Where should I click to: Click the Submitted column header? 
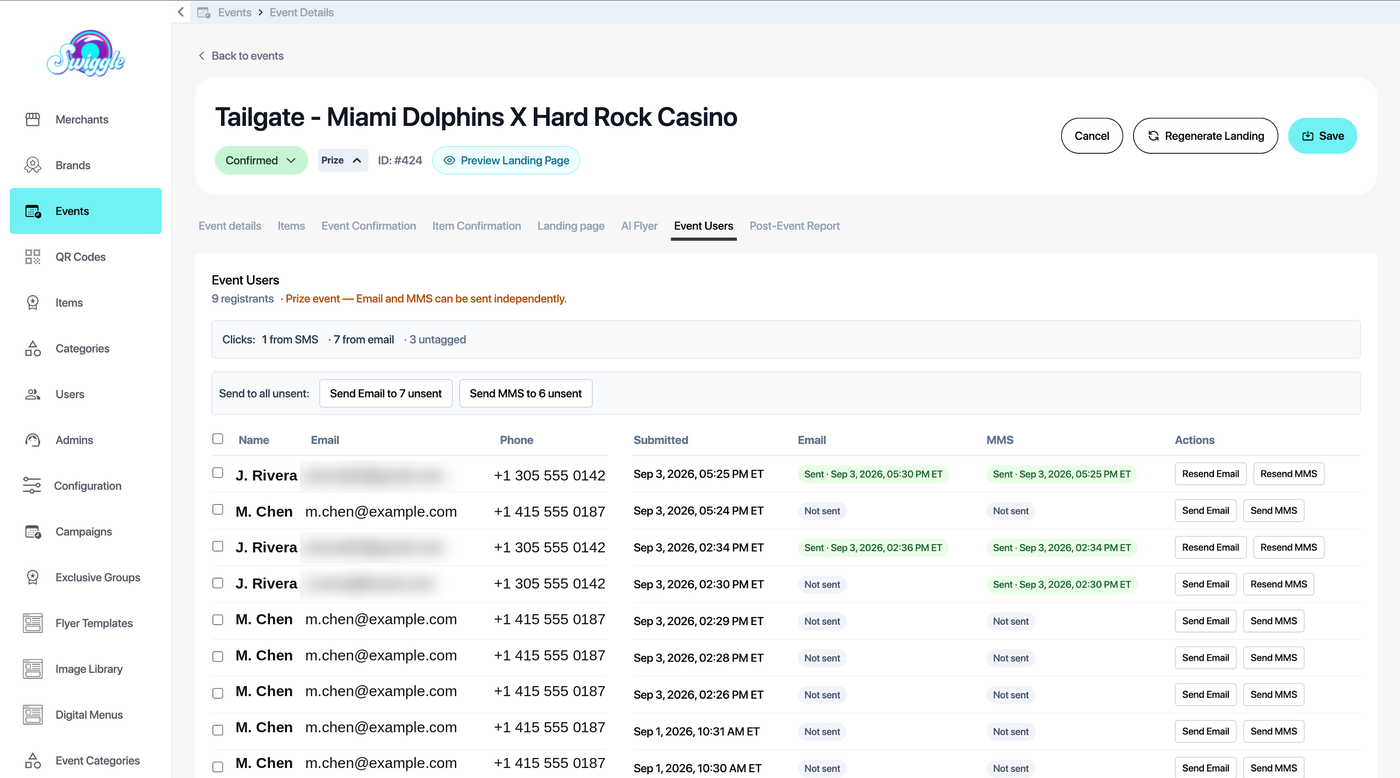click(661, 440)
